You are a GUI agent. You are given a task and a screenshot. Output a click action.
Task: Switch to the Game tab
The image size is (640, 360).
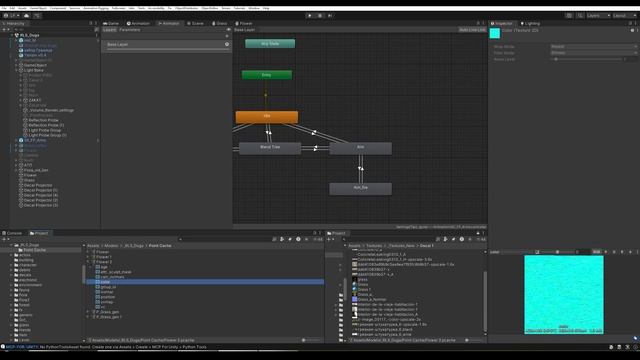[x=111, y=23]
